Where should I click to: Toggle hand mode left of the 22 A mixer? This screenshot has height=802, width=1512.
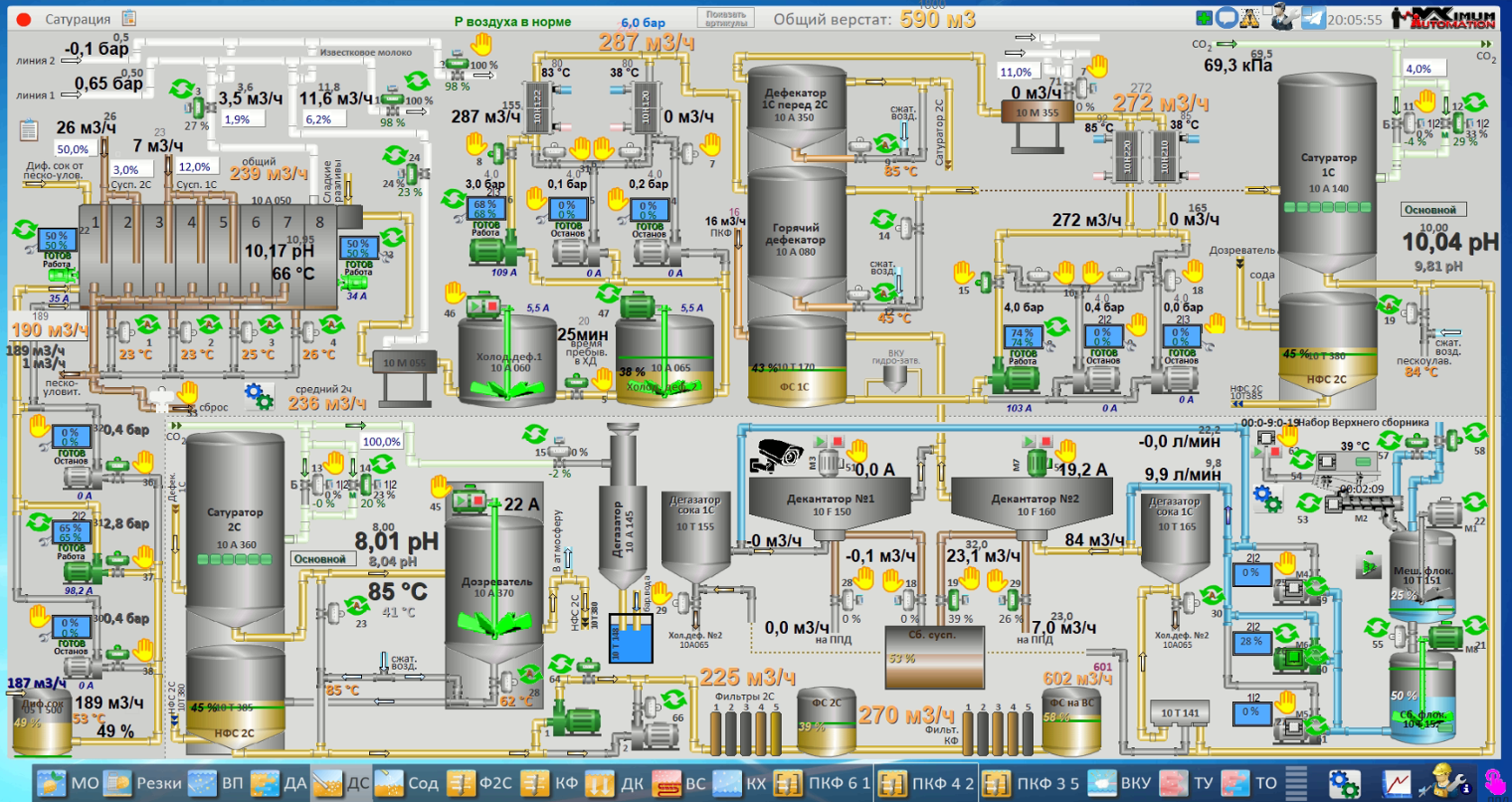point(439,487)
